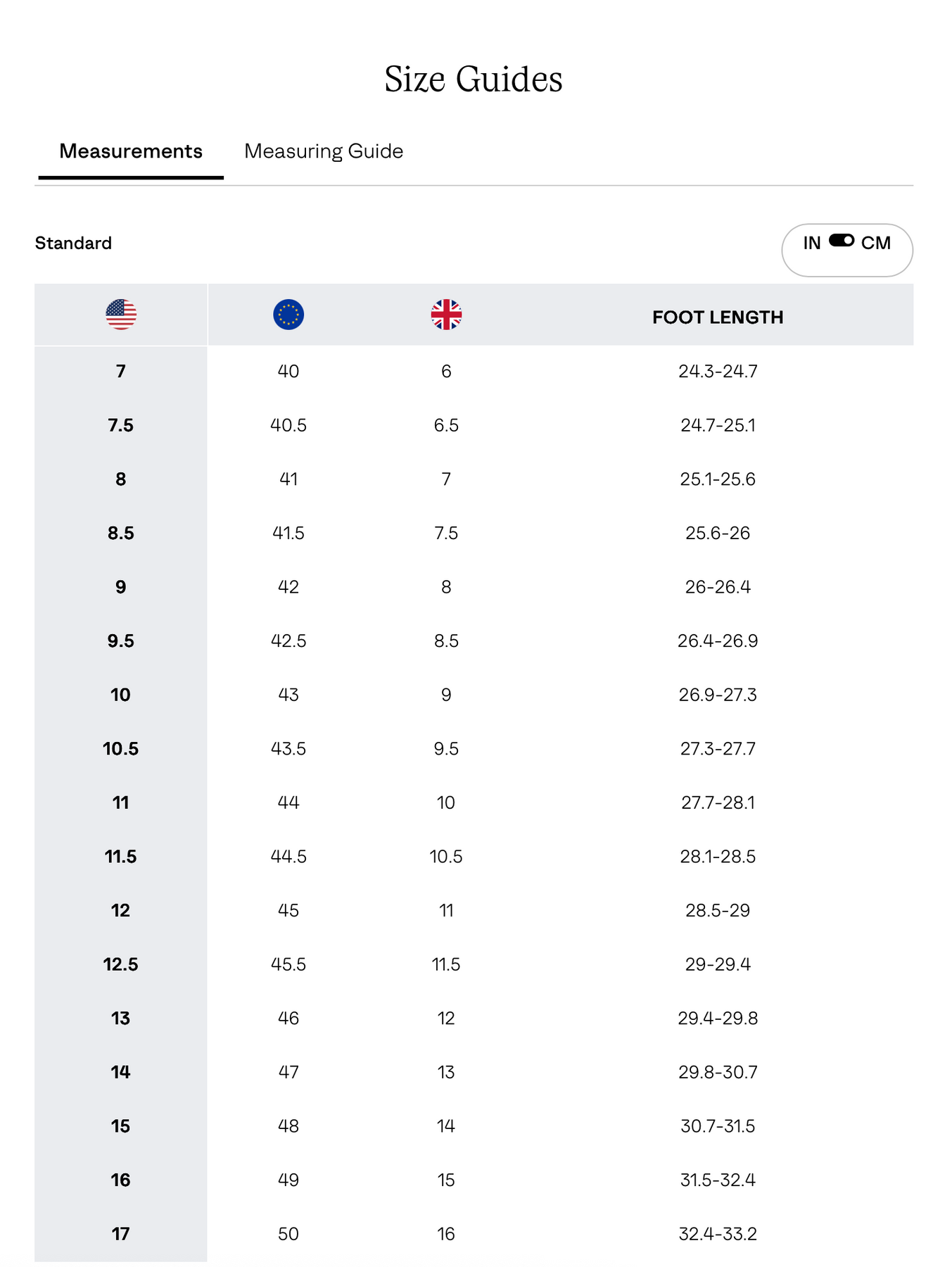Viewport: 952px width, 1267px height.
Task: Click US size 12 in table
Action: [121, 910]
